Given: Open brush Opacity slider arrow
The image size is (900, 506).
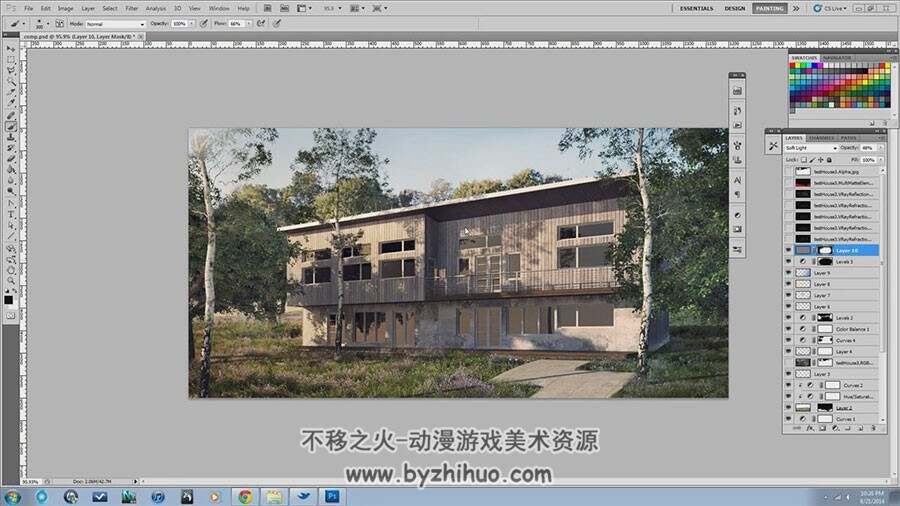Looking at the screenshot, I should tap(192, 24).
